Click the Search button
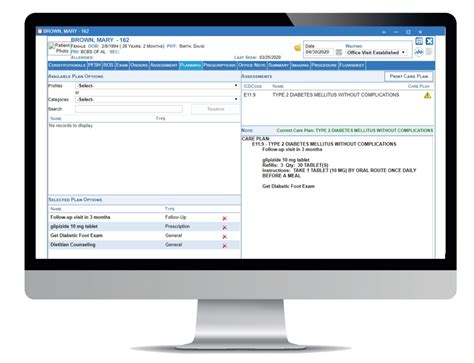474x363 pixels. 216,109
